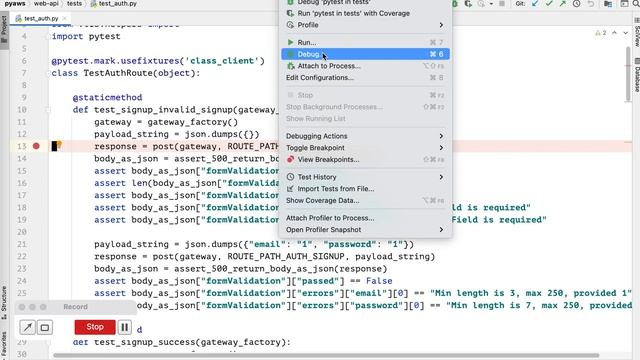Open the profiler dropdown arrow in toolbar
This screenshot has width=640, height=360.
(491, 4)
